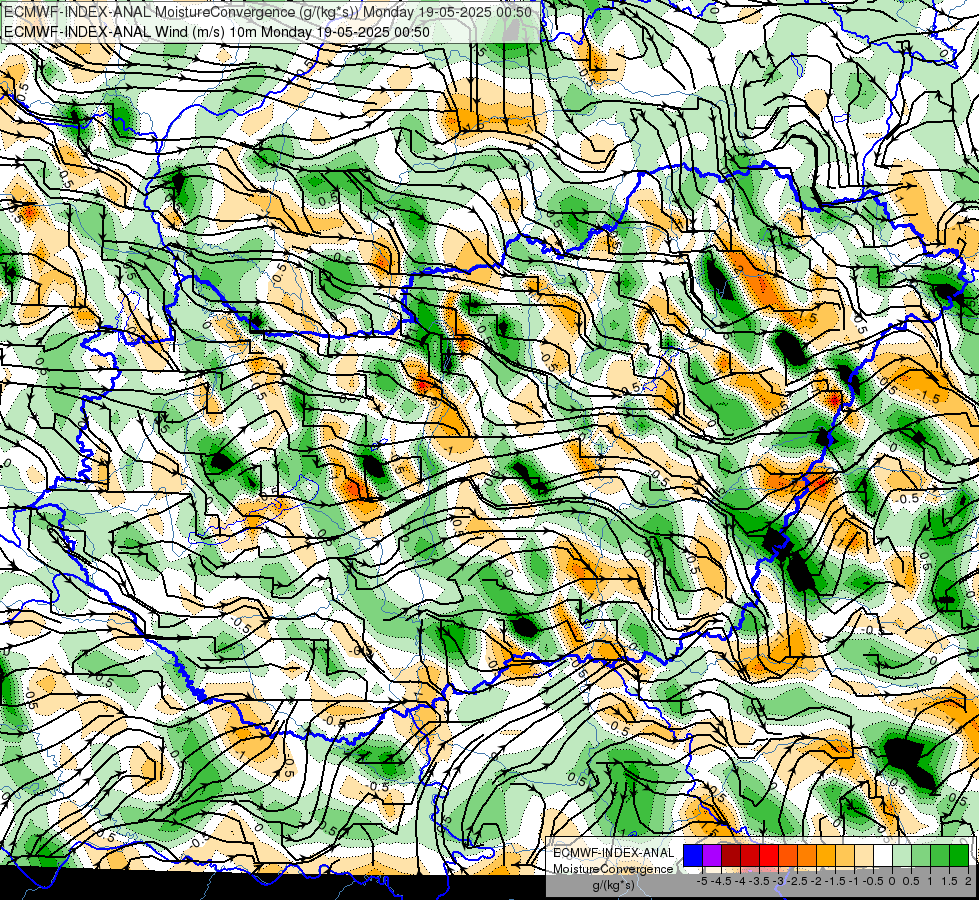Pick the legend swatch between -2 and -1.5
The width and height of the screenshot is (979, 900).
coord(826,856)
